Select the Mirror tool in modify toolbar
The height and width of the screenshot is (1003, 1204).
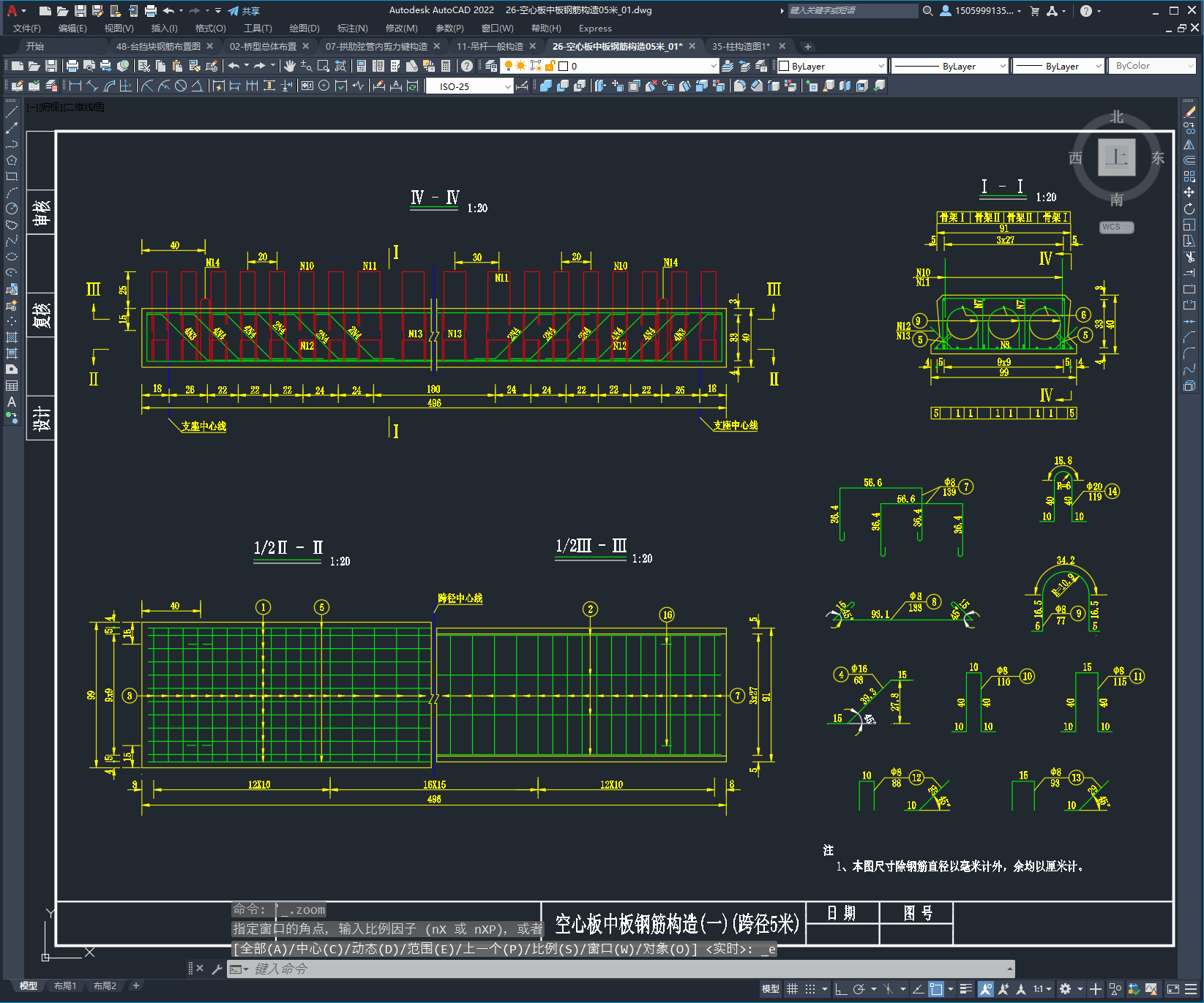(1189, 144)
